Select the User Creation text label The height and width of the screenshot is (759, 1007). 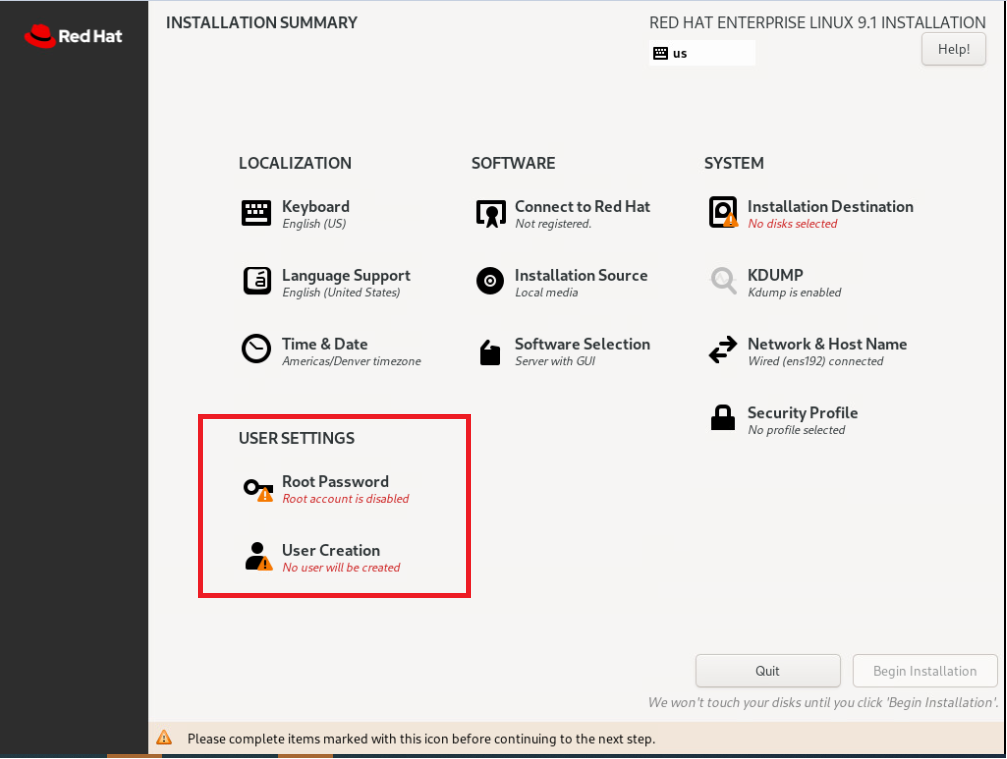coord(331,550)
